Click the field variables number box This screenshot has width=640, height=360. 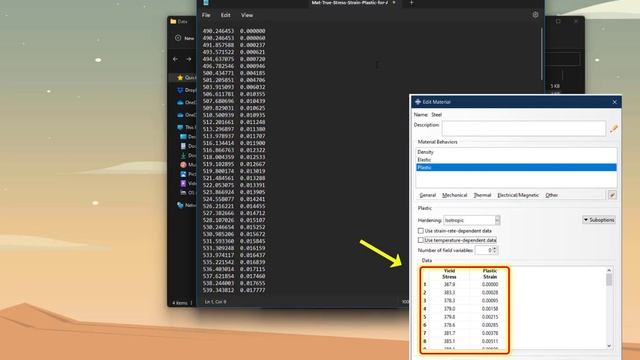click(483, 250)
